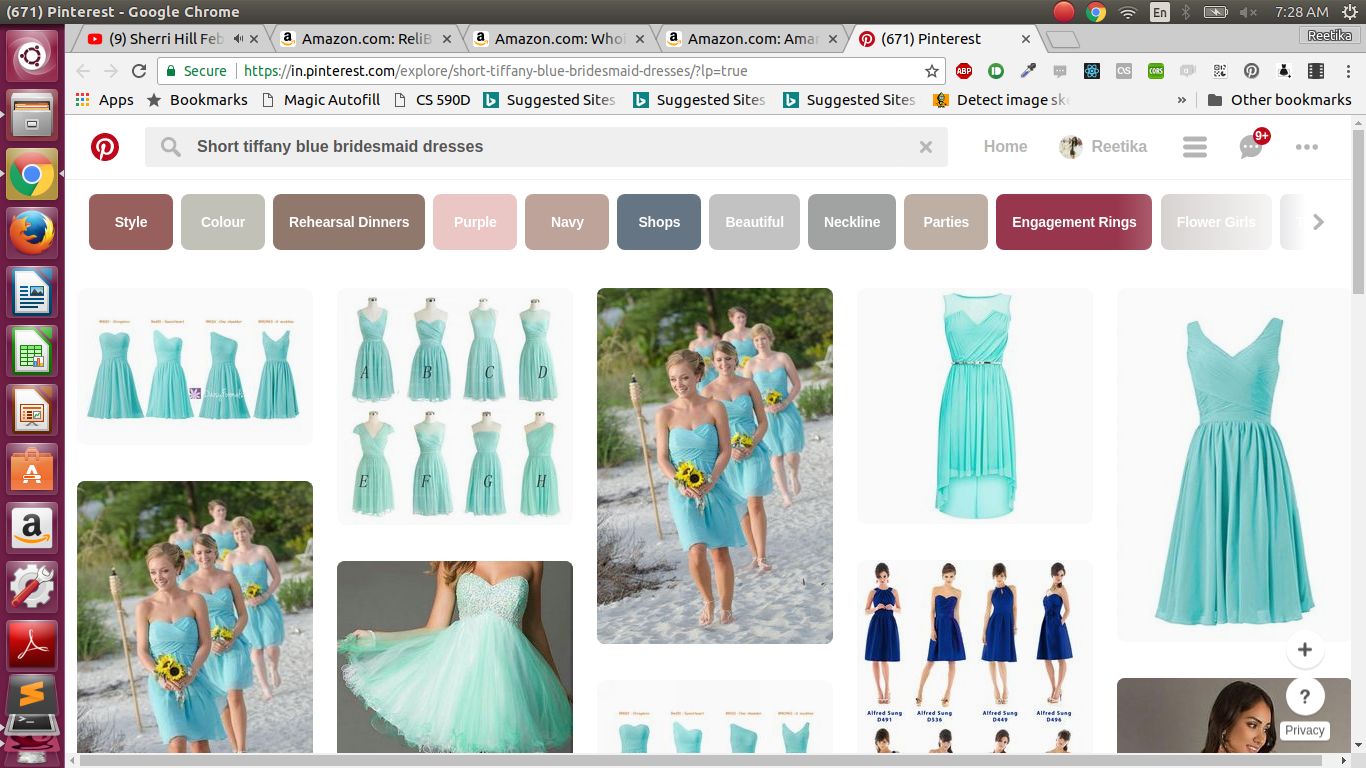Open LibreOffice Writer from the dock
This screenshot has width=1366, height=768.
pos(32,292)
